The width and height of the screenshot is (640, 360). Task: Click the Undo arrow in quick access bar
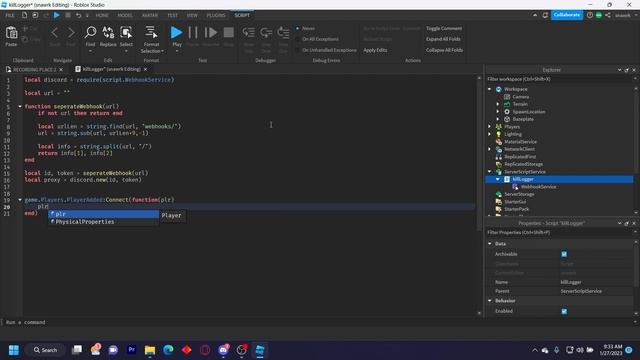[78, 15]
